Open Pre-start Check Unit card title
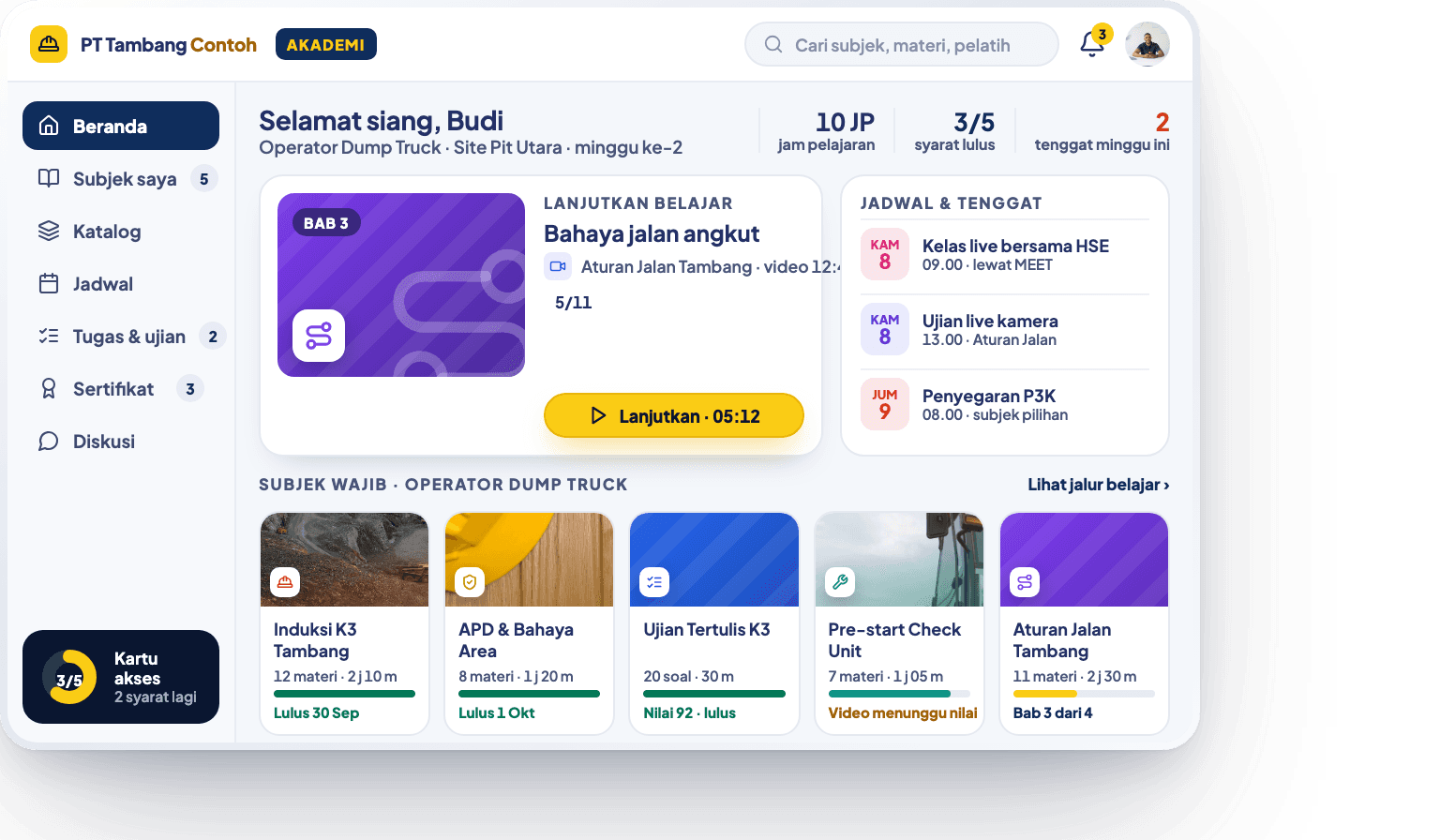 (x=894, y=640)
